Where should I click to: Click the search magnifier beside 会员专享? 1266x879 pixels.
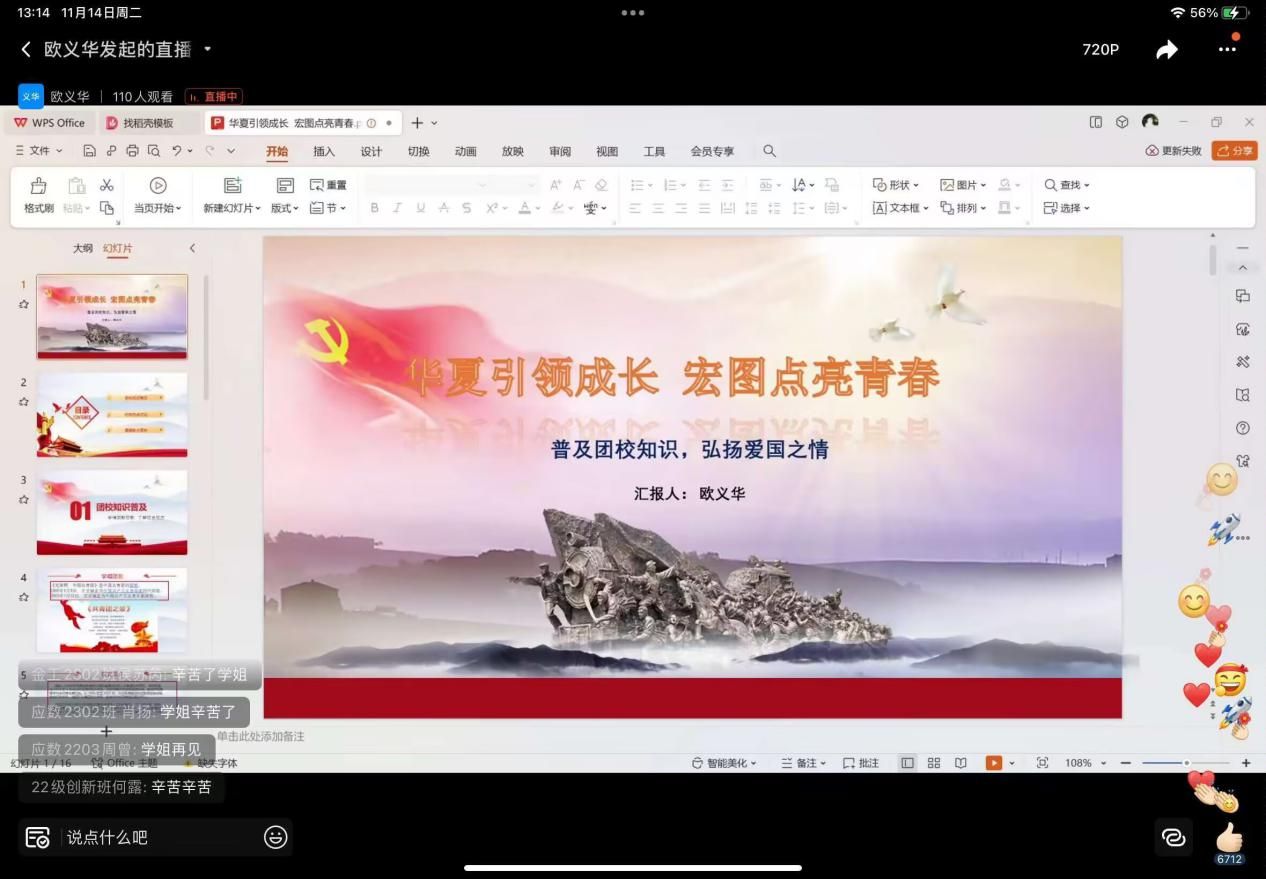click(x=769, y=151)
